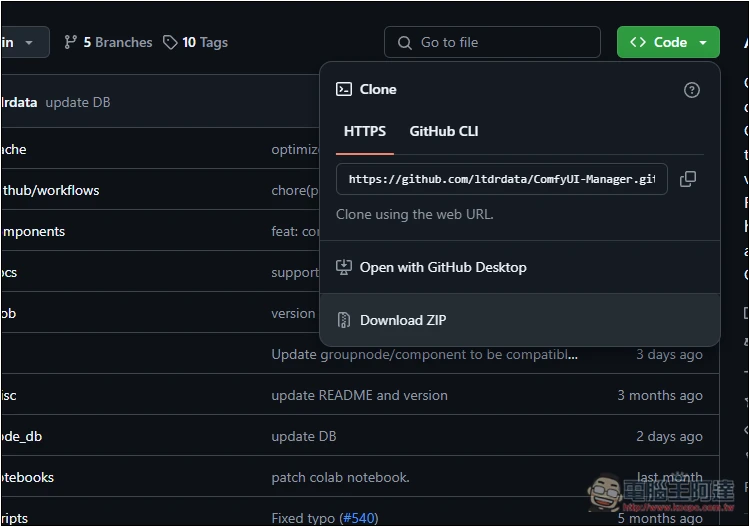Viewport: 750px width, 527px height.
Task: Expand the green Code dropdown arrow
Action: coord(703,43)
